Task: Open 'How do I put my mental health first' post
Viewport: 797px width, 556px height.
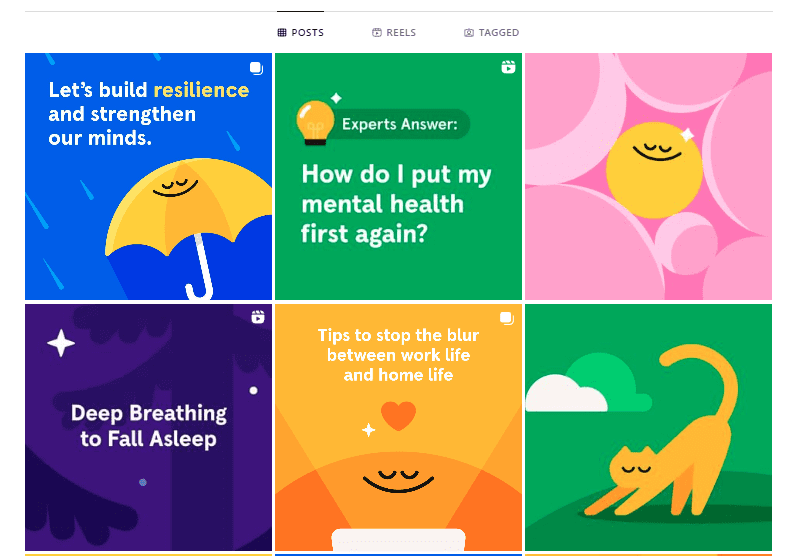Action: (398, 176)
